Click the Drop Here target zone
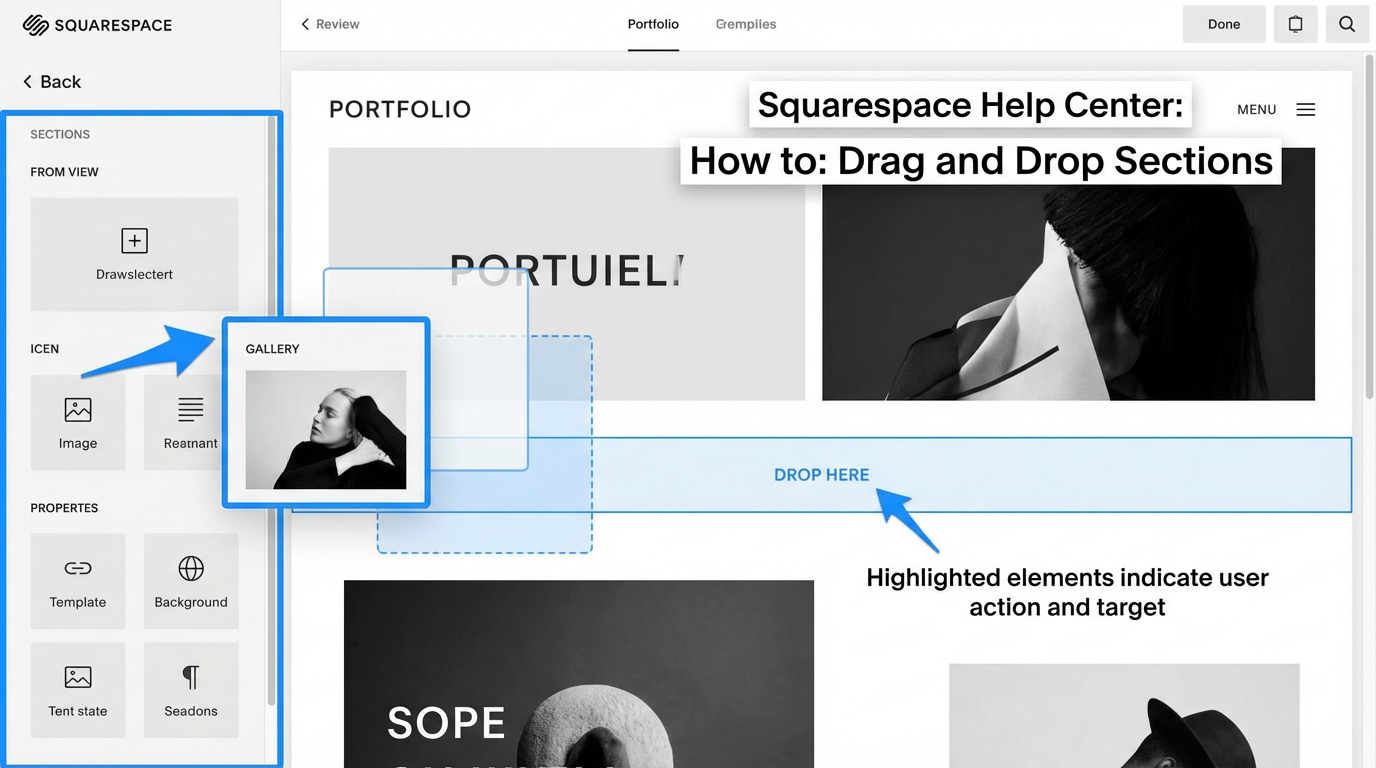 coord(821,474)
